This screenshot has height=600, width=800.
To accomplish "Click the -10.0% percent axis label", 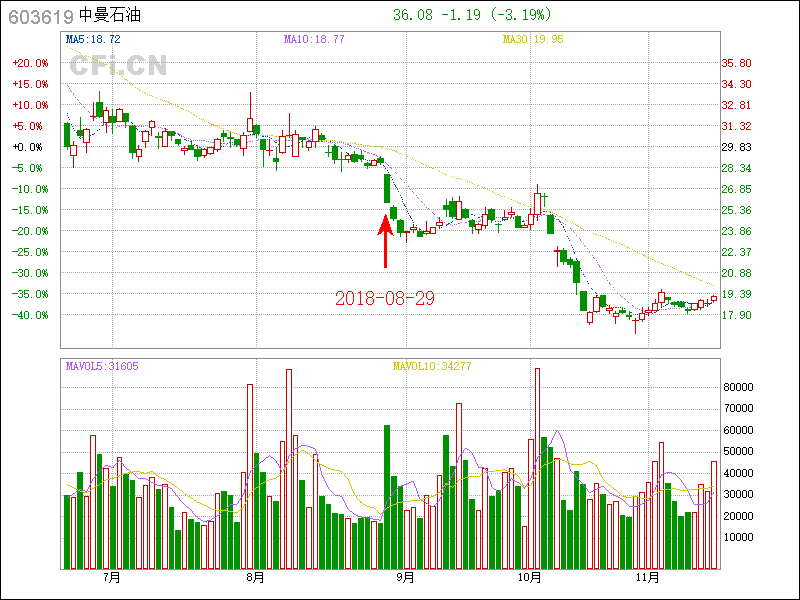I will pyautogui.click(x=31, y=189).
